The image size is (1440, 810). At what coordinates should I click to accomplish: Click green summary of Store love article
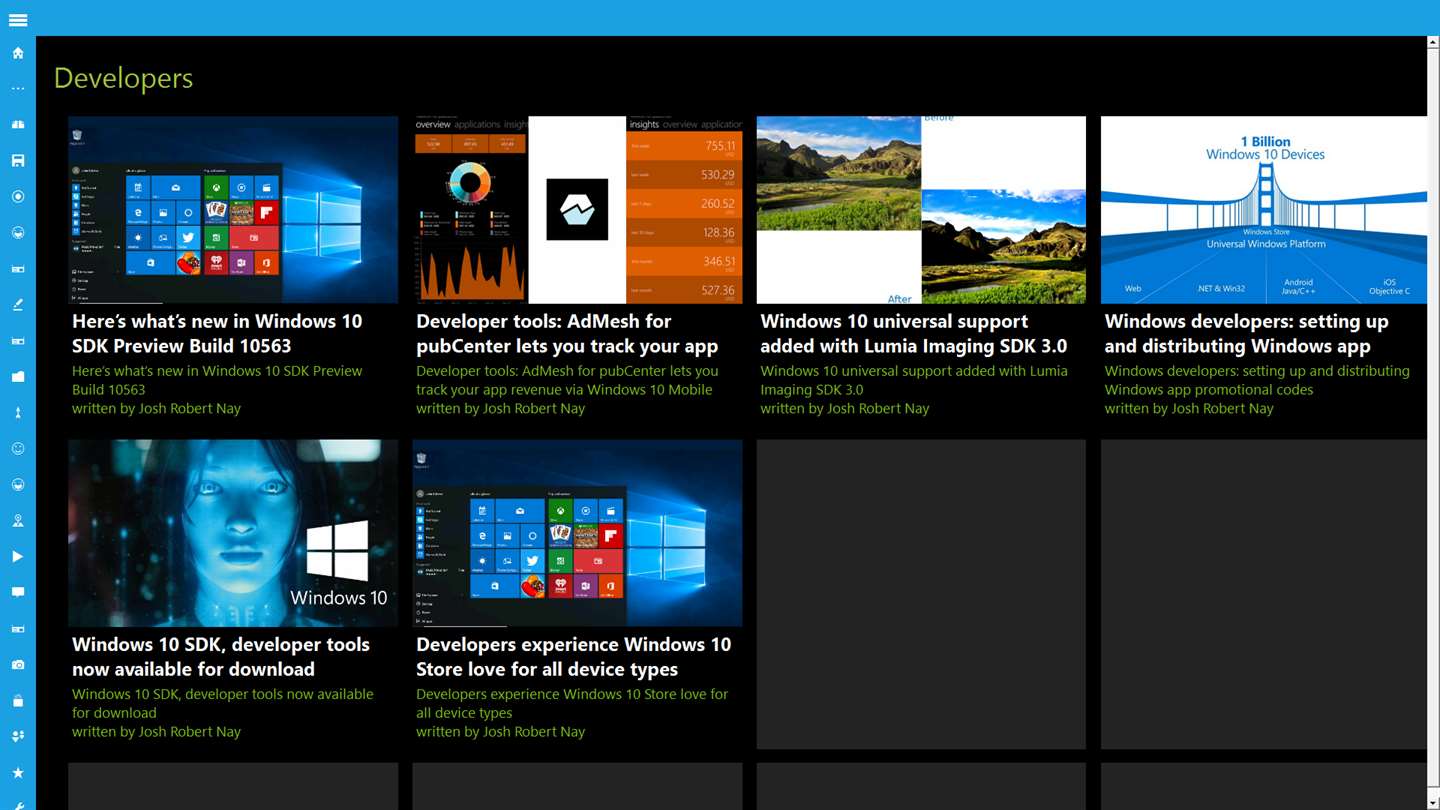[x=572, y=703]
